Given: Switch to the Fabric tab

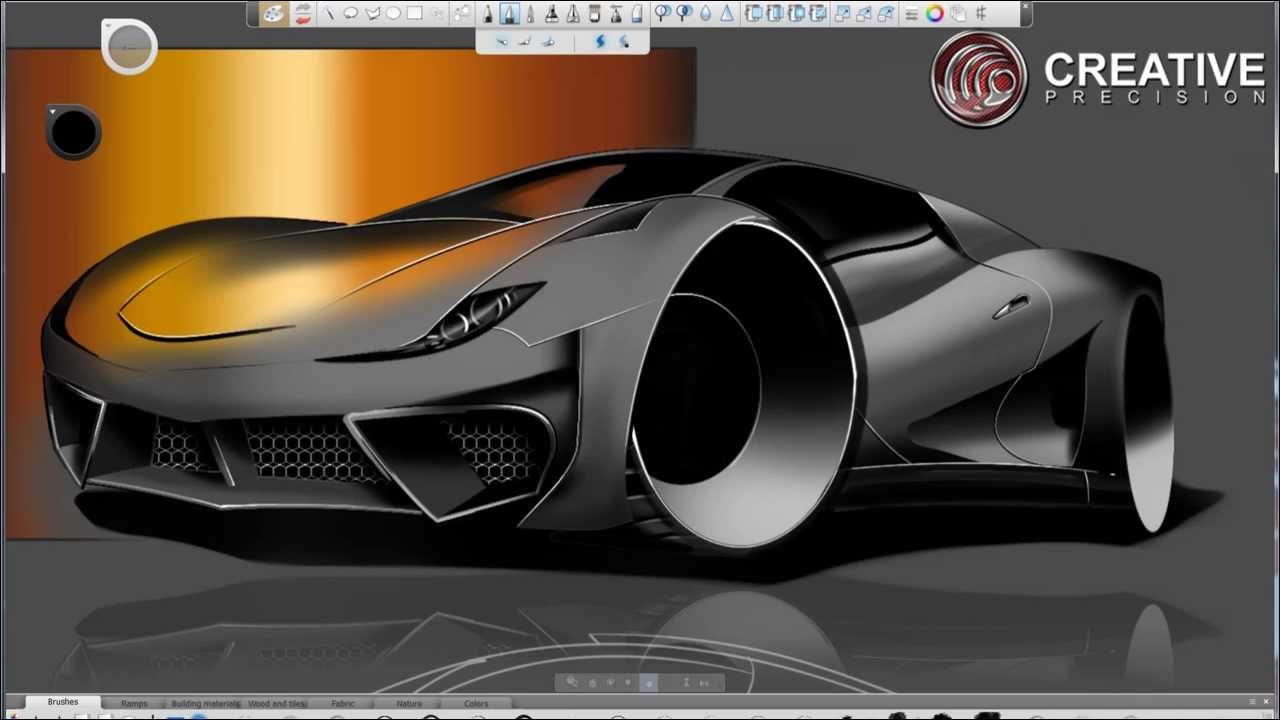Looking at the screenshot, I should coord(343,703).
